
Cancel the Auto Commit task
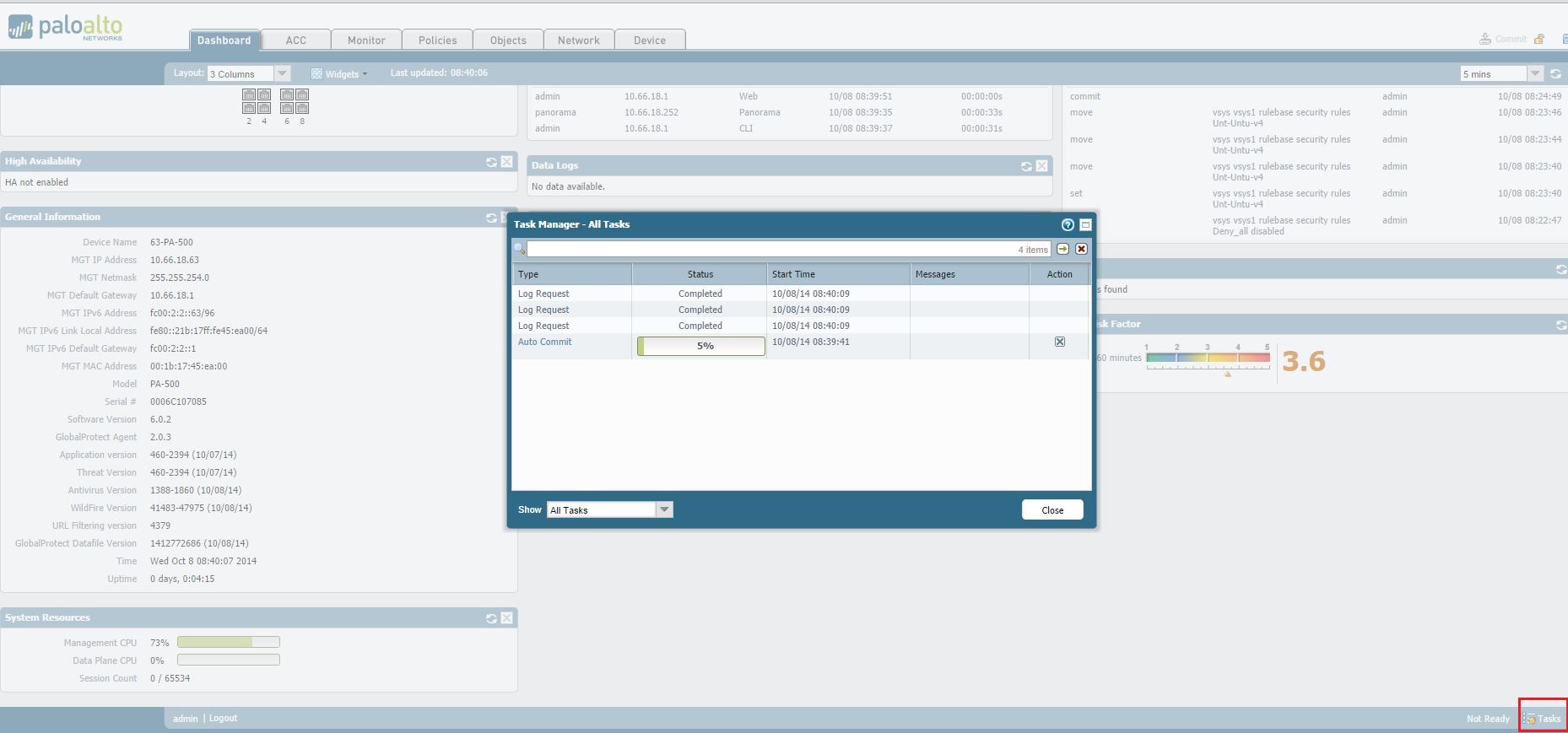click(1060, 342)
